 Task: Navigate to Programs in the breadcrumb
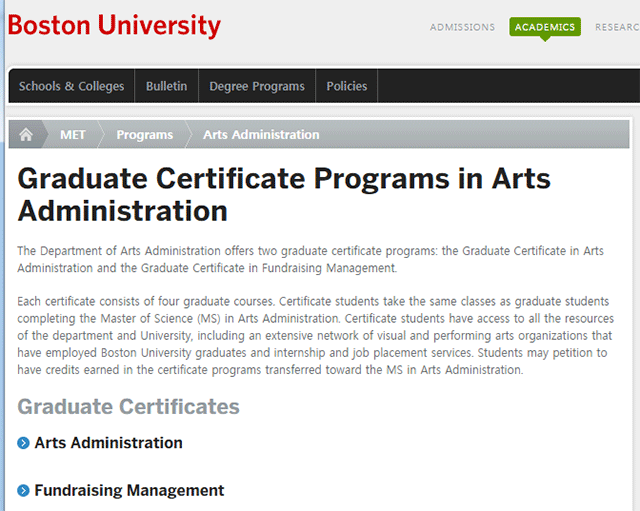click(x=144, y=135)
